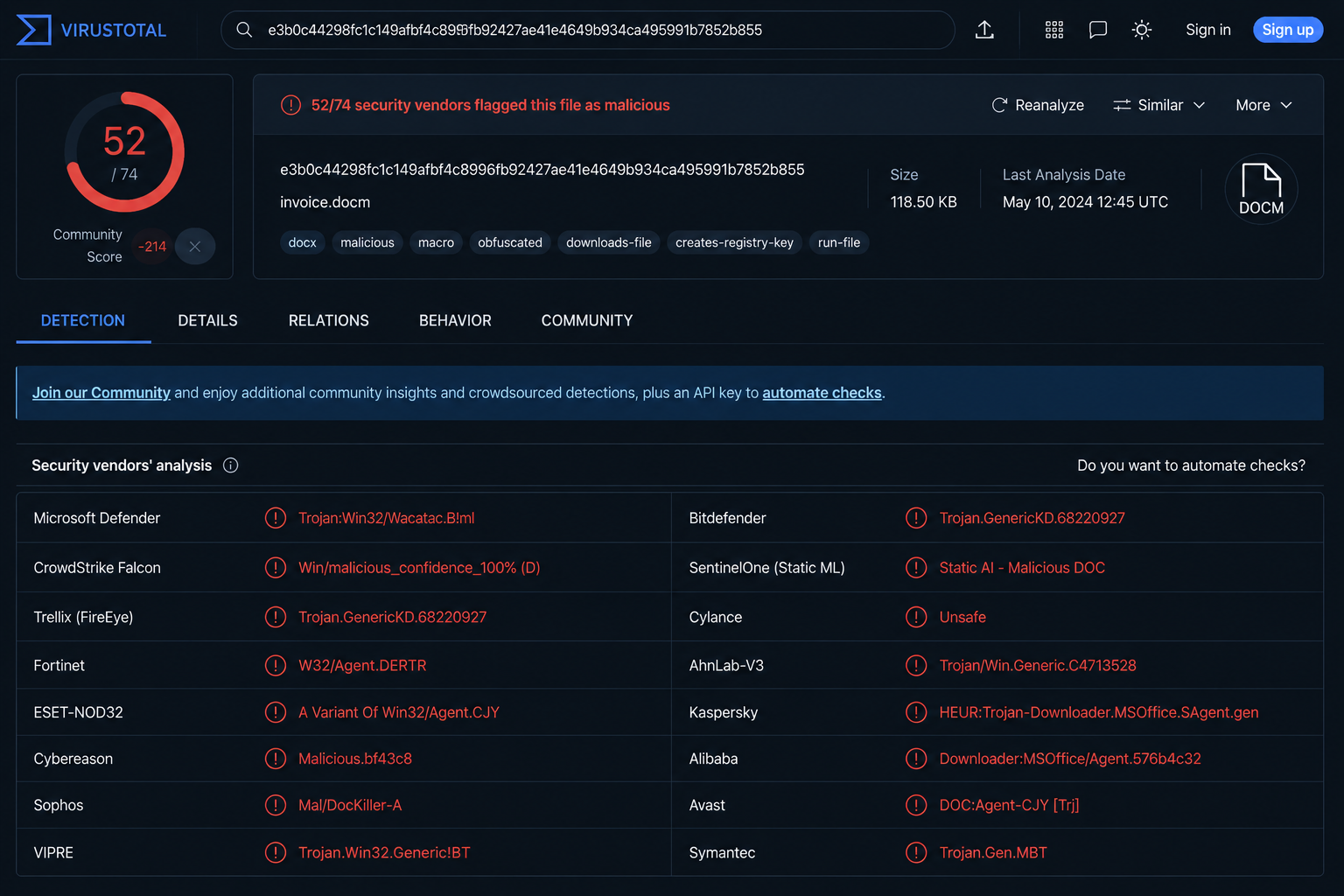Click alert icon for Microsoft Defender result
Screen dimensions: 1344x896
click(276, 518)
